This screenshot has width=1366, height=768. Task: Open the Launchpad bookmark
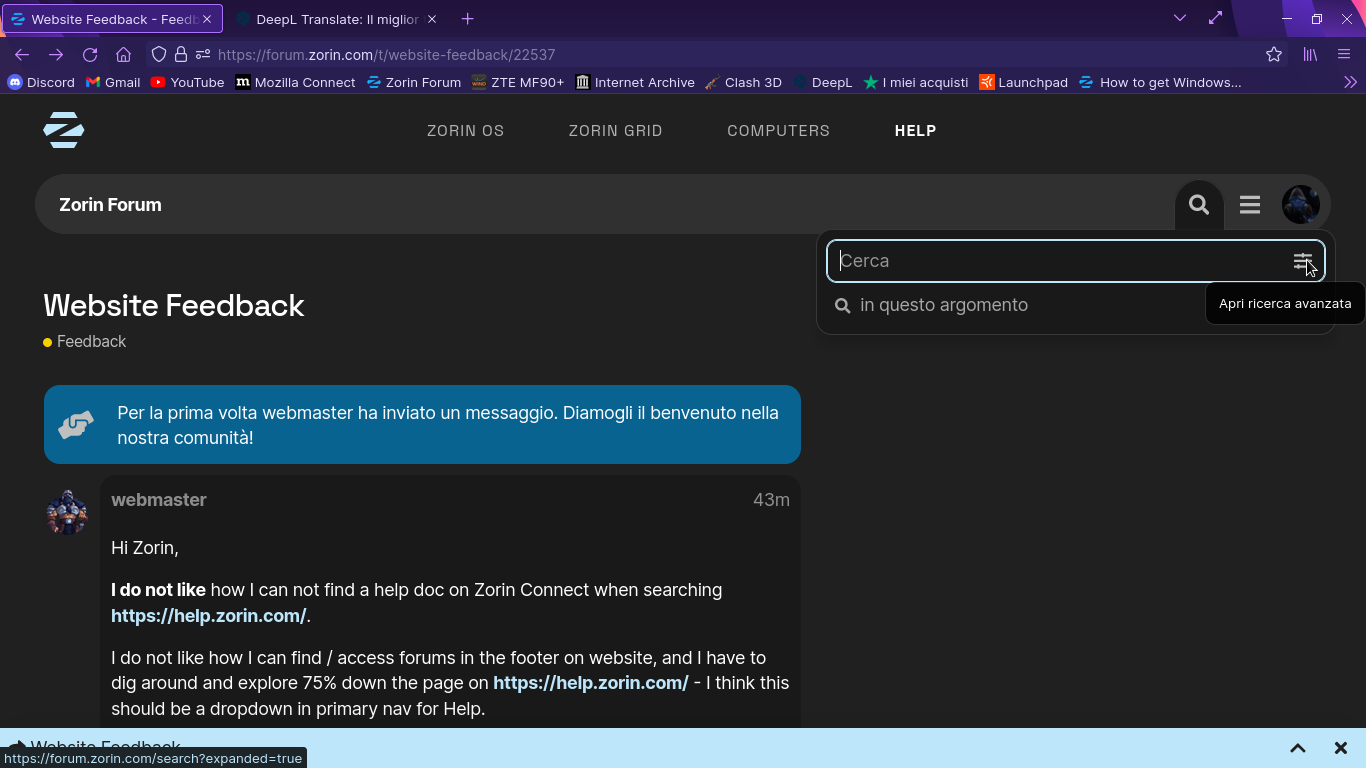1023,82
